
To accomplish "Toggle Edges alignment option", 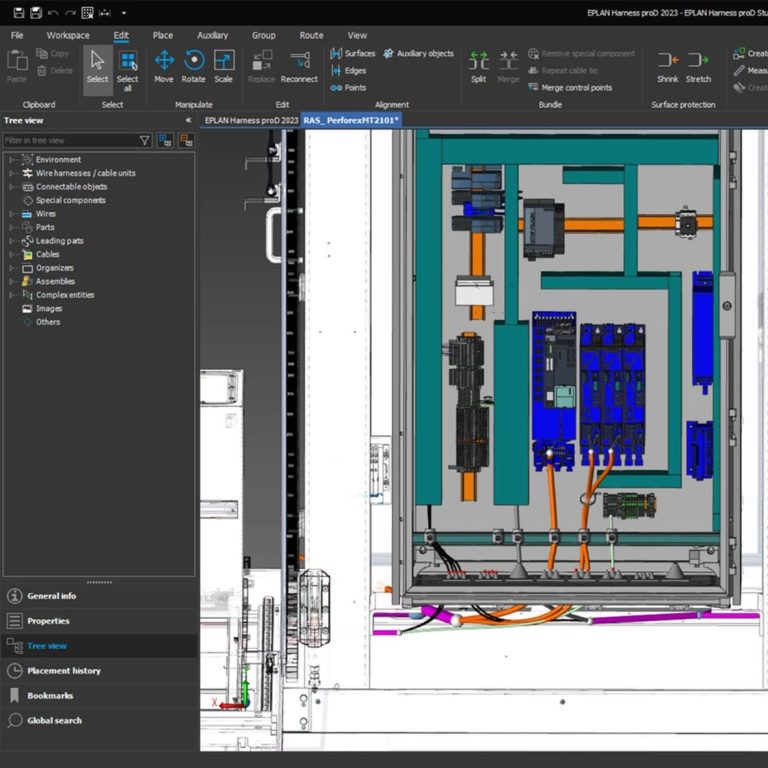I will (x=347, y=71).
